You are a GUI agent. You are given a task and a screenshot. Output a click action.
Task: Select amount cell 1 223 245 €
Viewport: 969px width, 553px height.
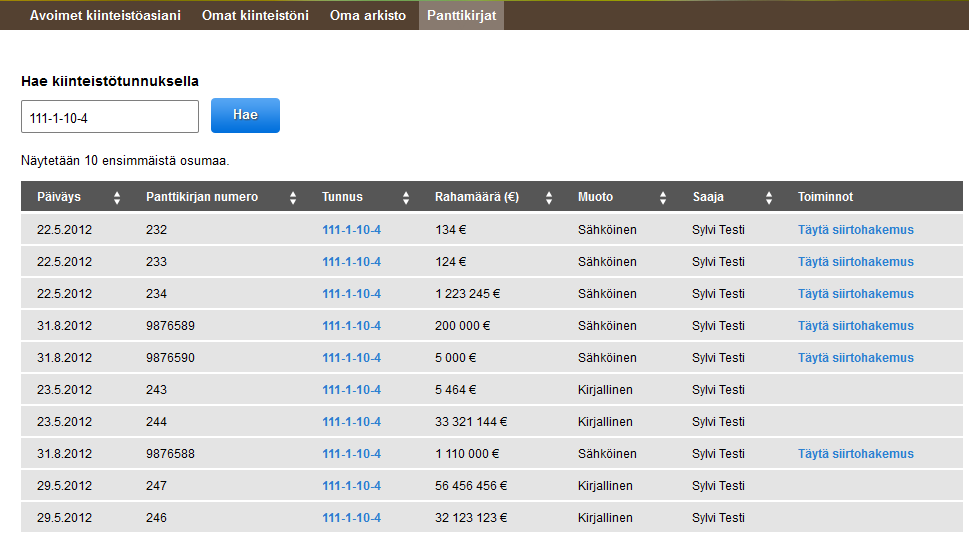tap(468, 294)
